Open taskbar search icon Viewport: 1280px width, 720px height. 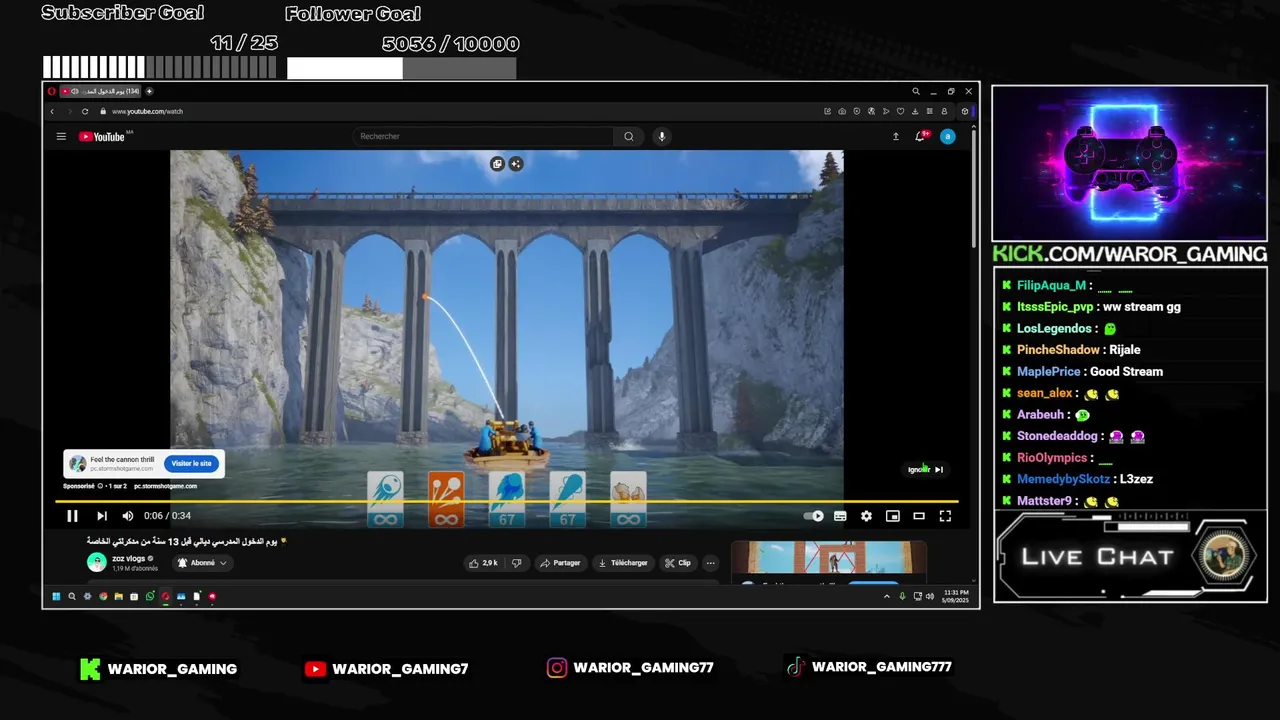(72, 597)
